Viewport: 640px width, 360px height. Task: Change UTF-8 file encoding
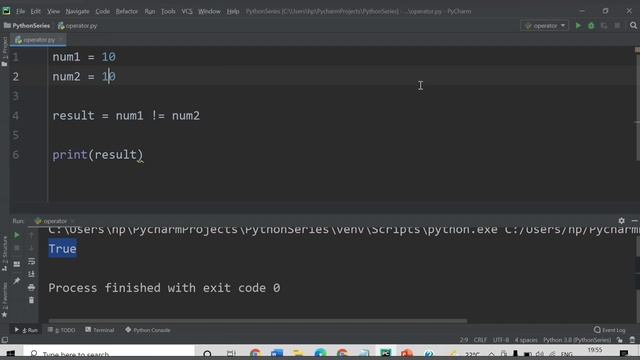click(x=501, y=340)
